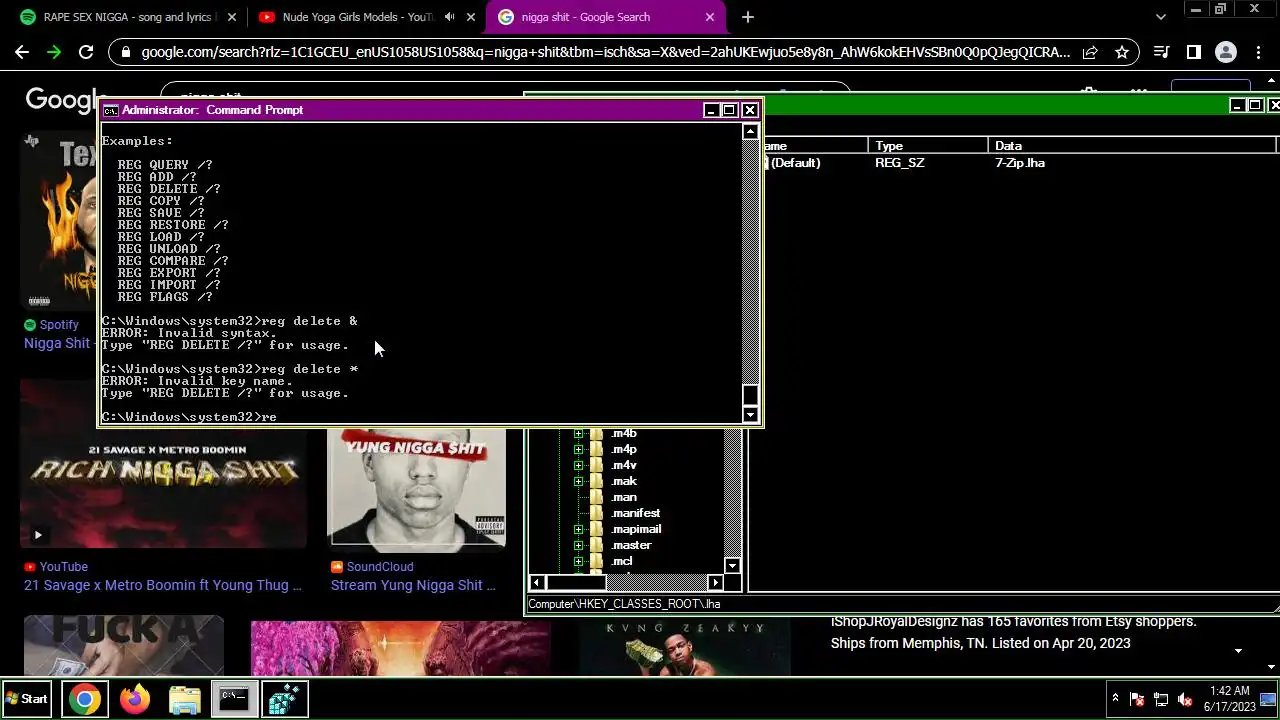Screen dimensions: 1280x720
Task: Expand the .master registry key
Action: tap(578, 545)
